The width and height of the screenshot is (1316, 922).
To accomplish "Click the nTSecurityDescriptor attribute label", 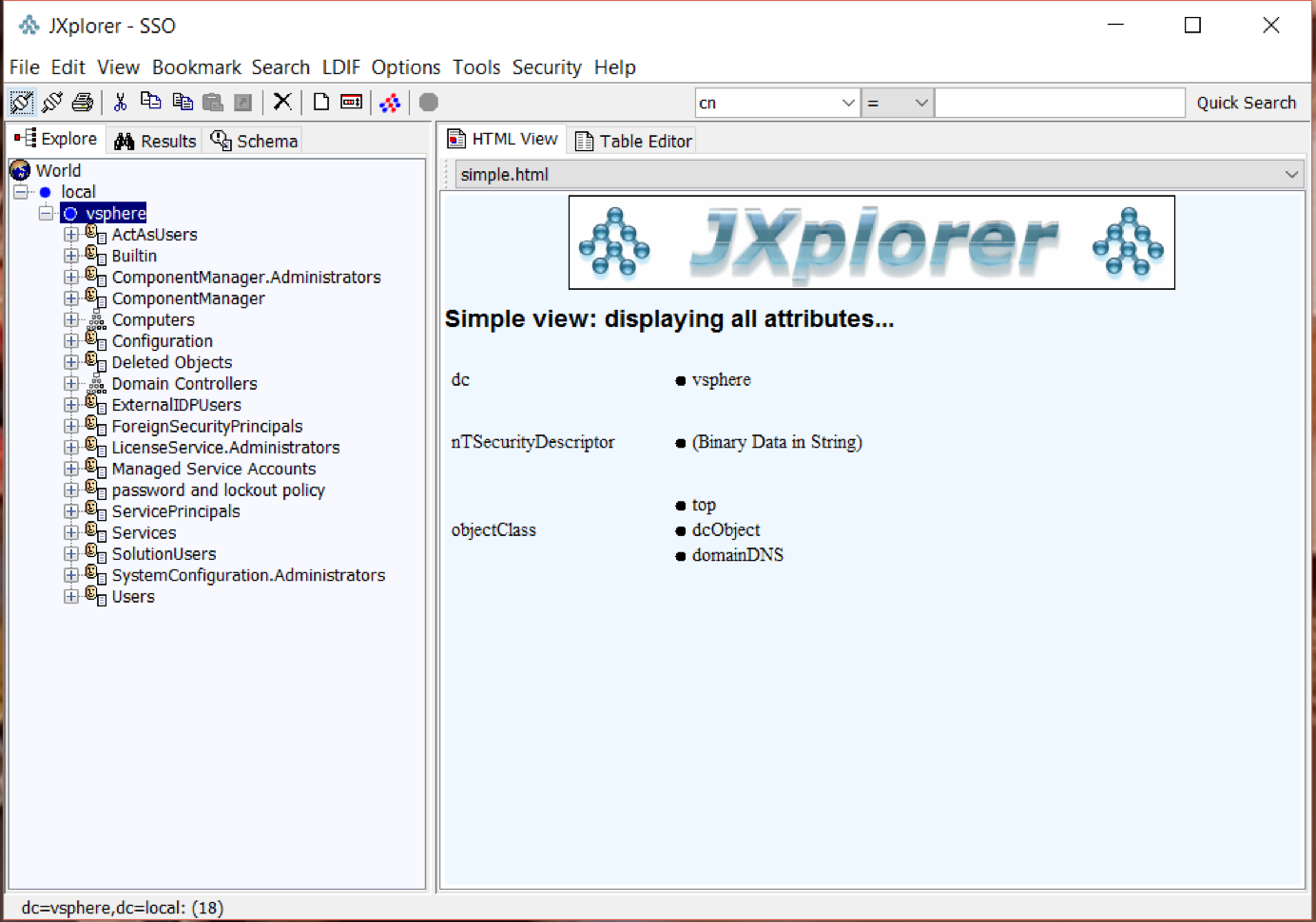I will [x=532, y=442].
